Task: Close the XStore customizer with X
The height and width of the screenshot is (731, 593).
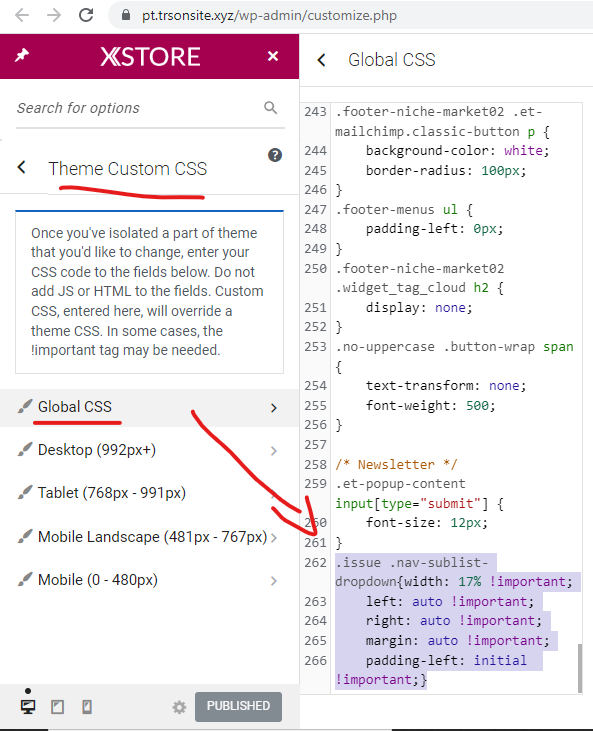Action: [273, 56]
